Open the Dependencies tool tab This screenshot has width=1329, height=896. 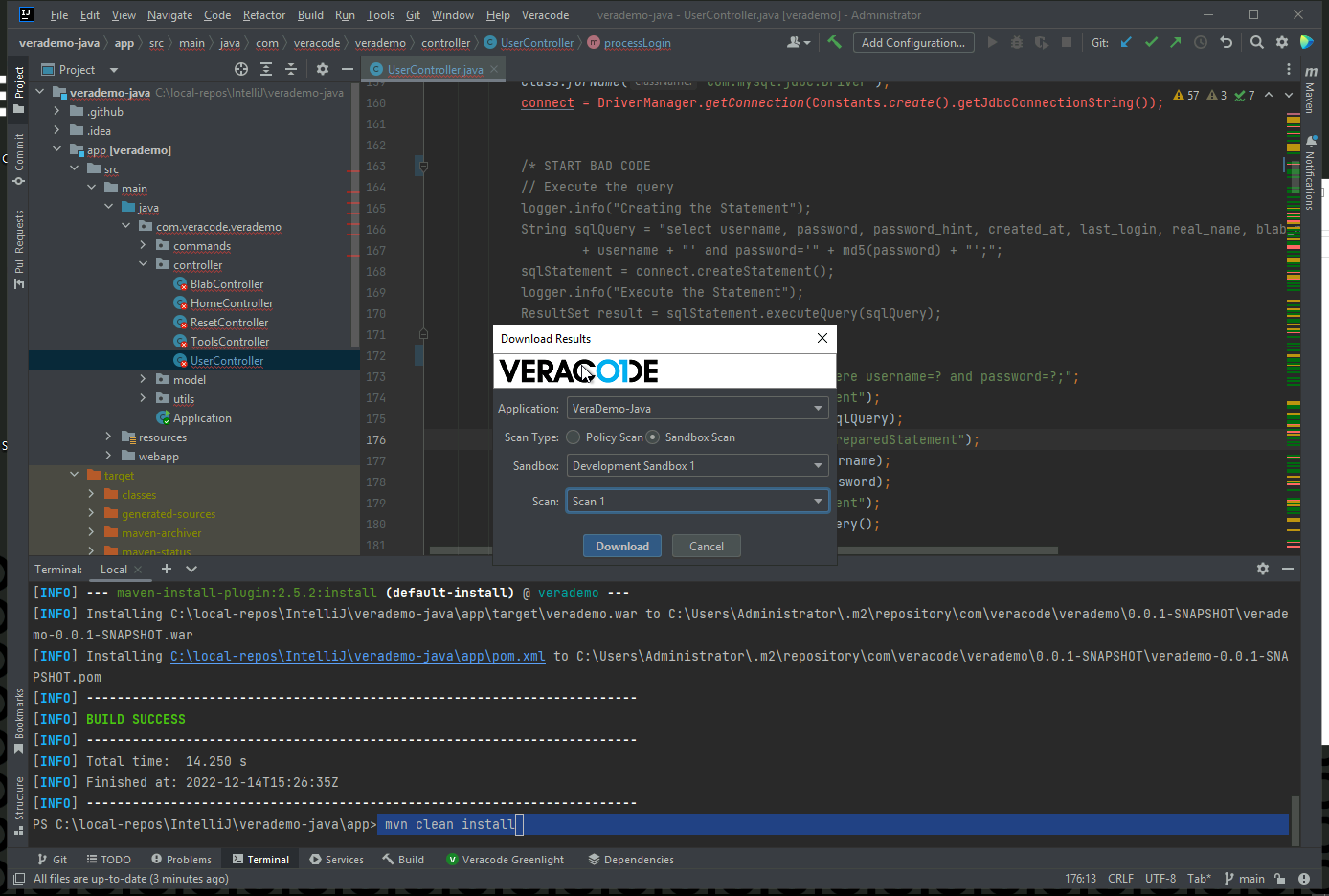[x=631, y=859]
